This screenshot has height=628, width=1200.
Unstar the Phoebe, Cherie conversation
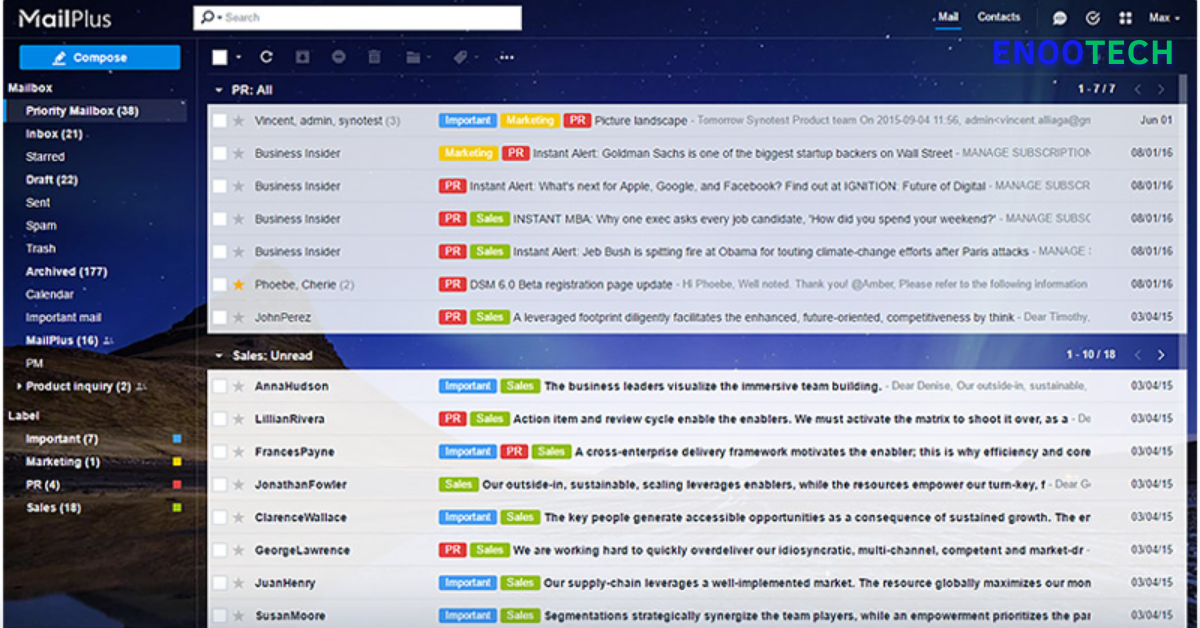click(238, 284)
